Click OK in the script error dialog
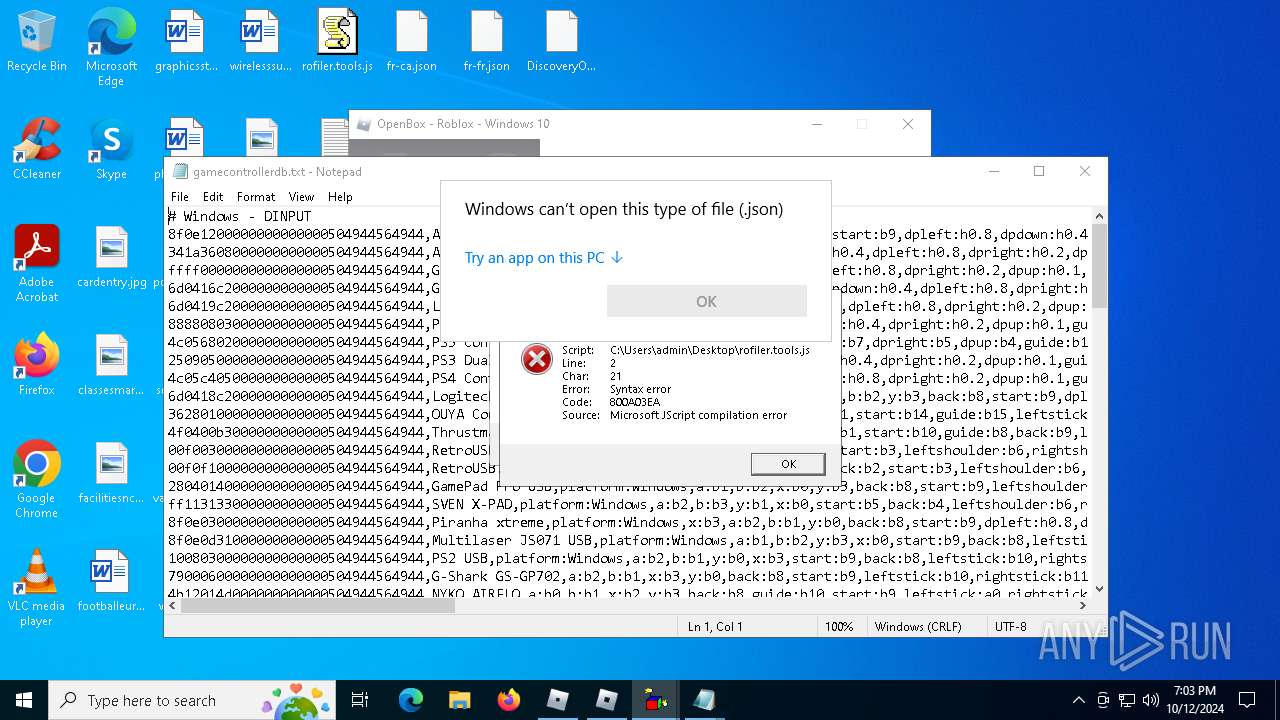Image resolution: width=1280 pixels, height=720 pixels. coord(788,464)
